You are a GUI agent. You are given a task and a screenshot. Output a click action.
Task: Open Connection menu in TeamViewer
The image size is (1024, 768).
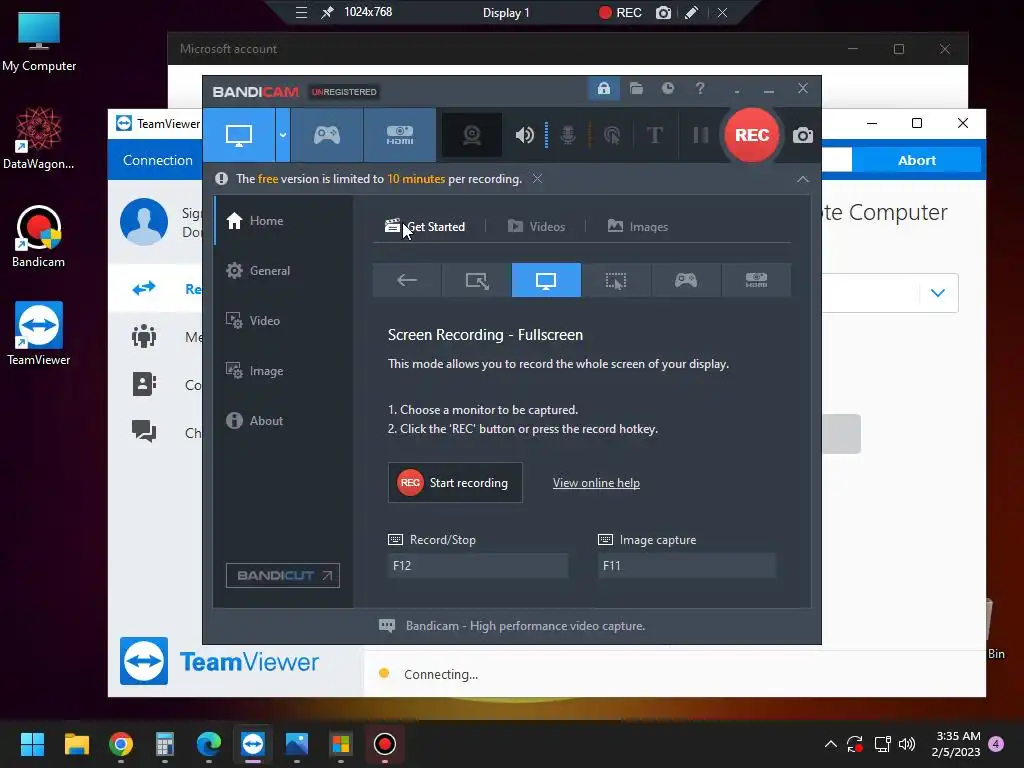pyautogui.click(x=157, y=160)
